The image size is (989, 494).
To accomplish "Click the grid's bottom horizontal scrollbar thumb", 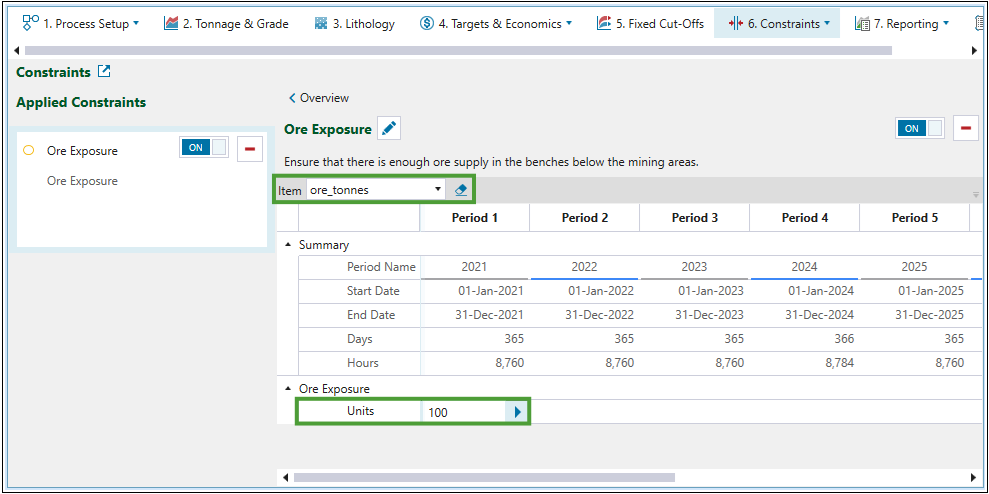I will tap(484, 478).
